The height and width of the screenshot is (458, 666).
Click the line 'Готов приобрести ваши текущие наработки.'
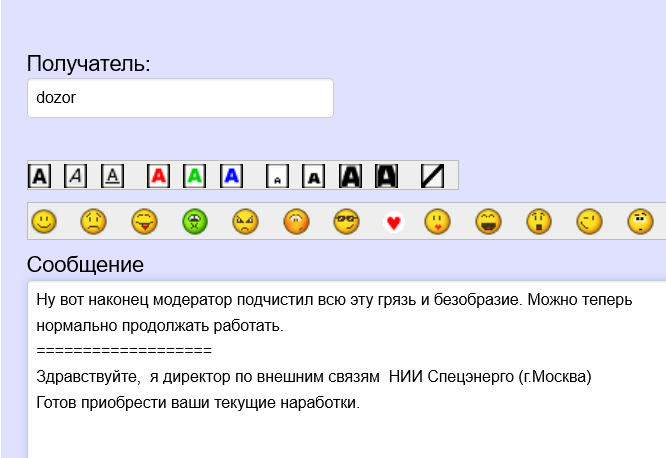[198, 402]
